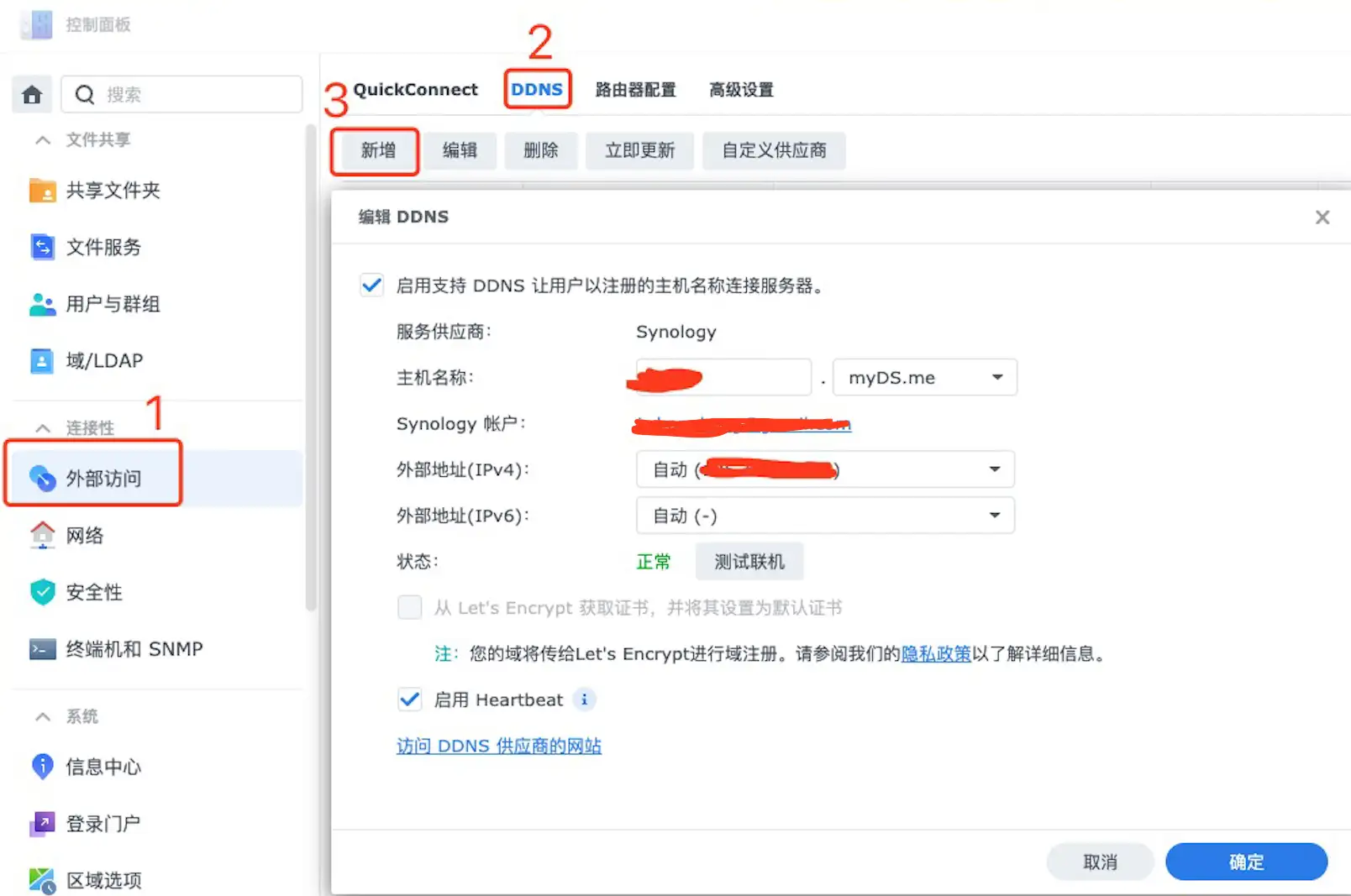Click the control panel search field
The height and width of the screenshot is (896, 1351).
[x=193, y=95]
